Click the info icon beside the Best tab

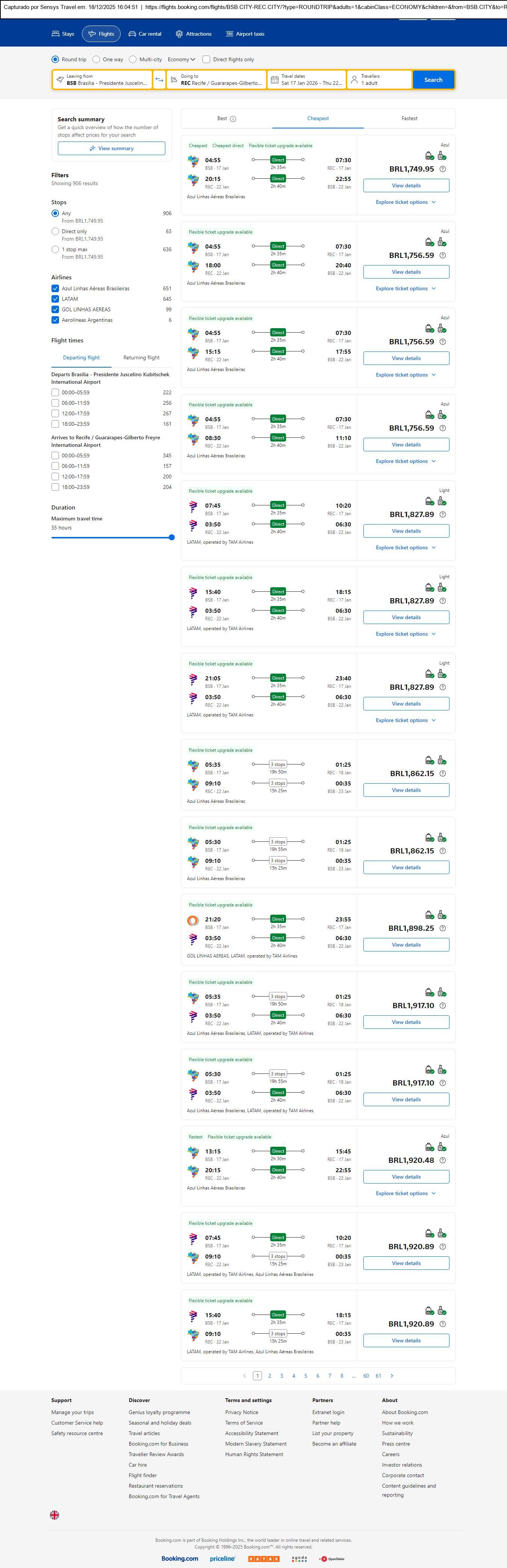coord(233,119)
